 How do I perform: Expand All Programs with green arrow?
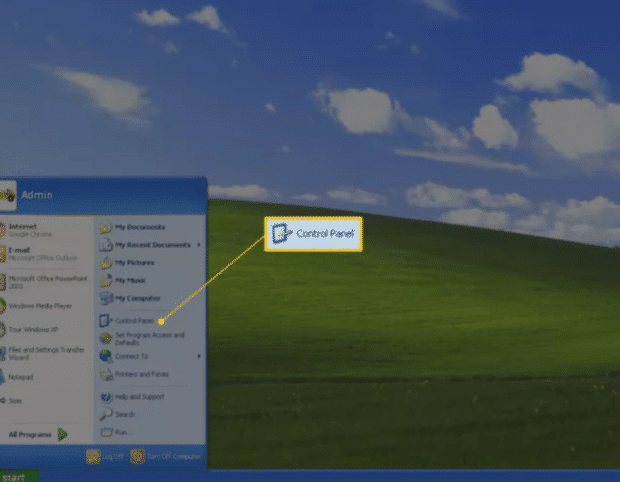[62, 435]
